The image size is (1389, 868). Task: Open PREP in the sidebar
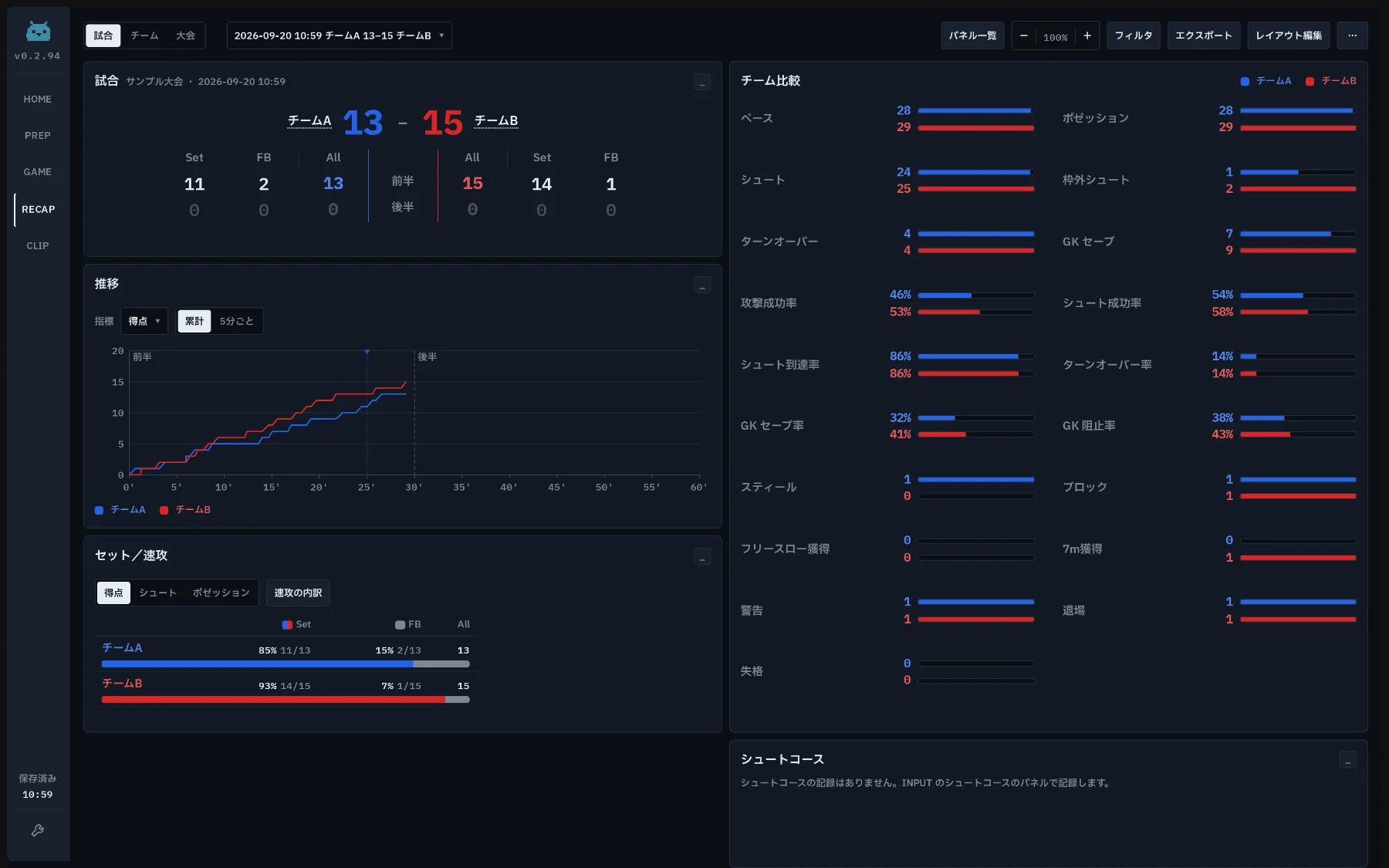pyautogui.click(x=38, y=136)
